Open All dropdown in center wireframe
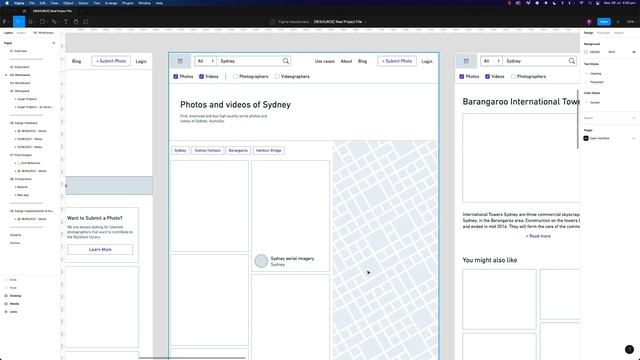Screen dimensions: 640x360 click(x=205, y=61)
